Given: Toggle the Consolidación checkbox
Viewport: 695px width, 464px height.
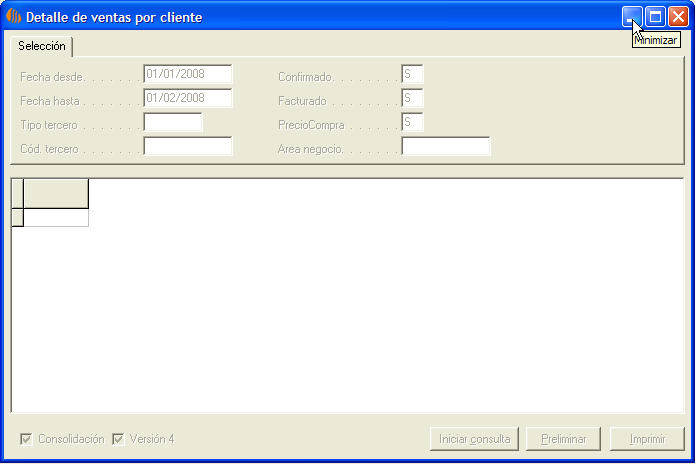Looking at the screenshot, I should [26, 439].
